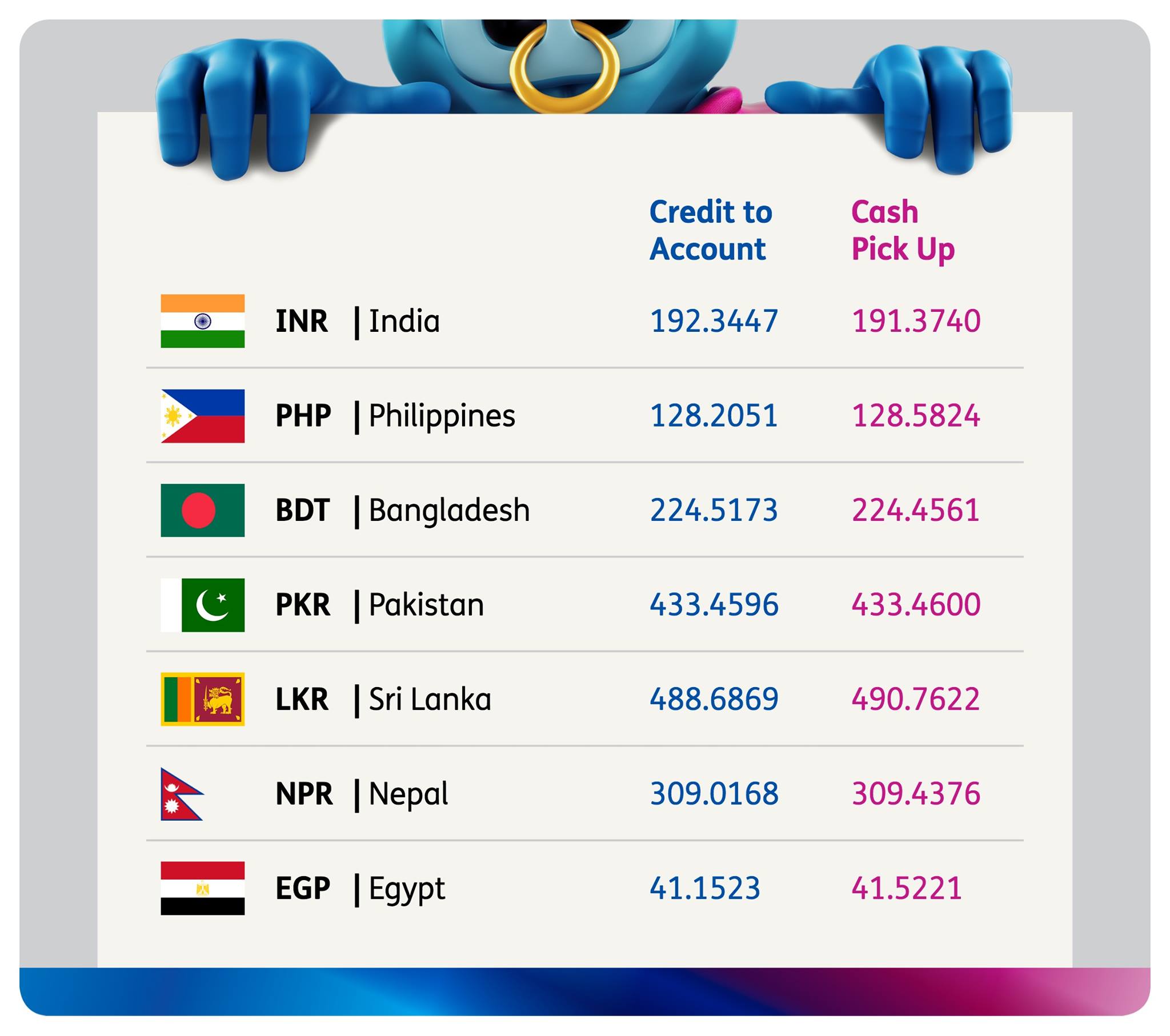Select the Pakistan flag icon
Viewport: 1170px width, 1036px height.
[x=203, y=605]
